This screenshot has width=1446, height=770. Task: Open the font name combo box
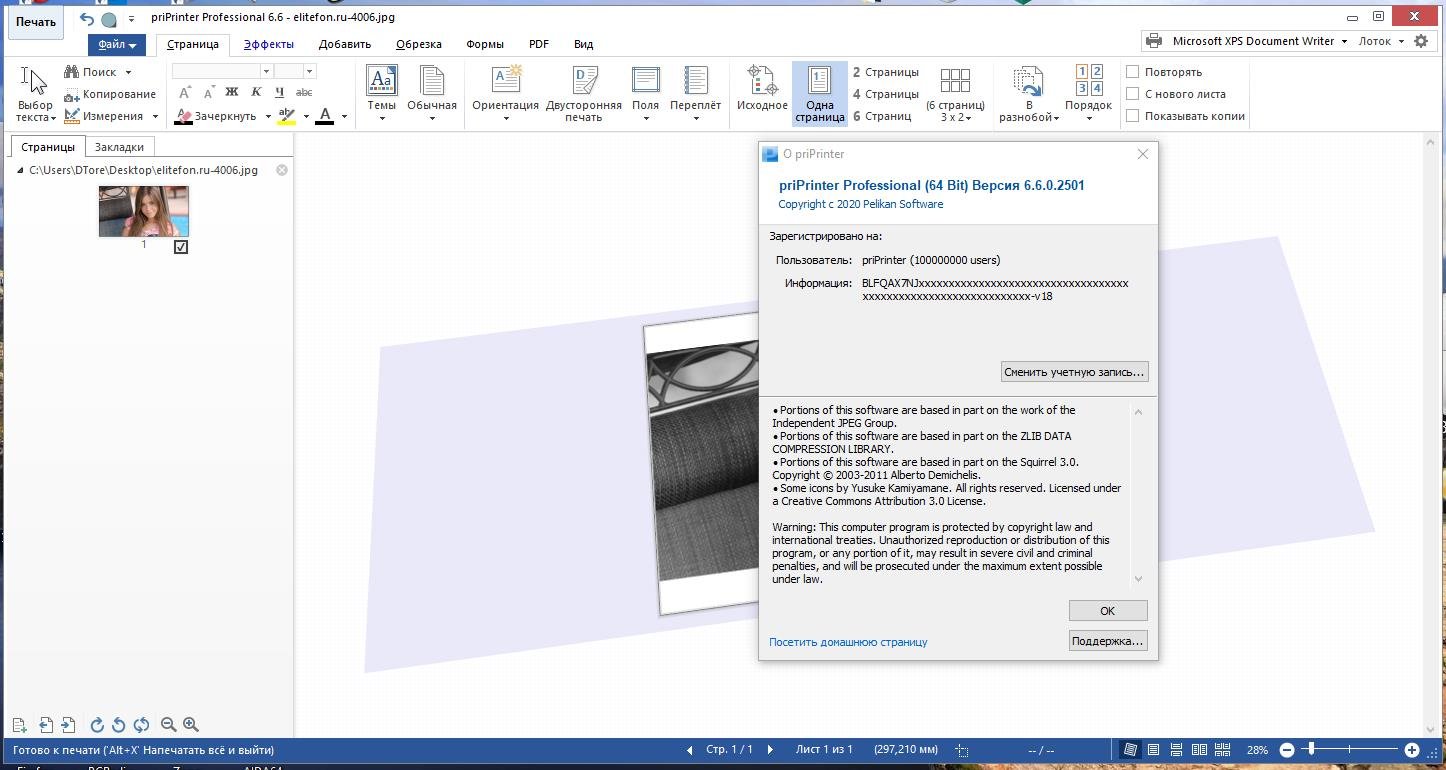click(x=222, y=71)
